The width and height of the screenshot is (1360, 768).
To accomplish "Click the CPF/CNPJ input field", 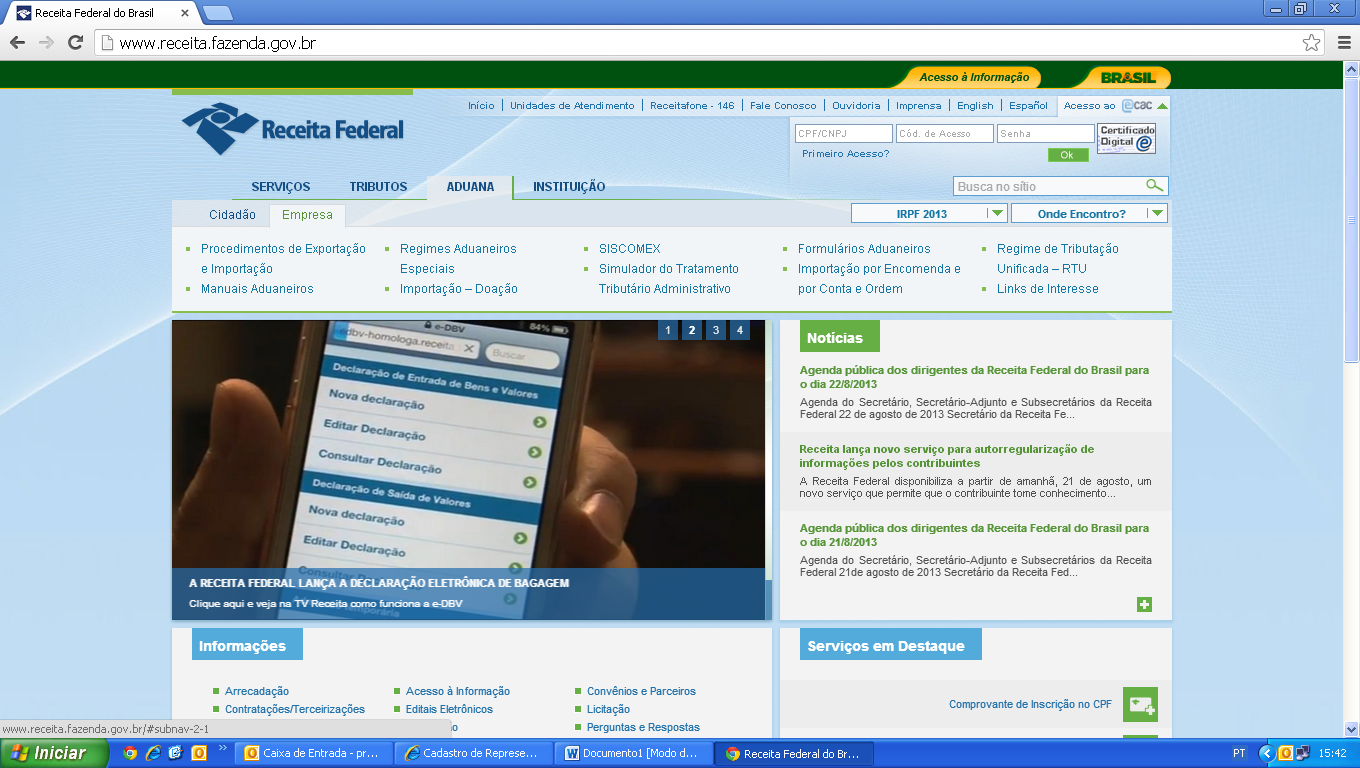I will point(843,133).
